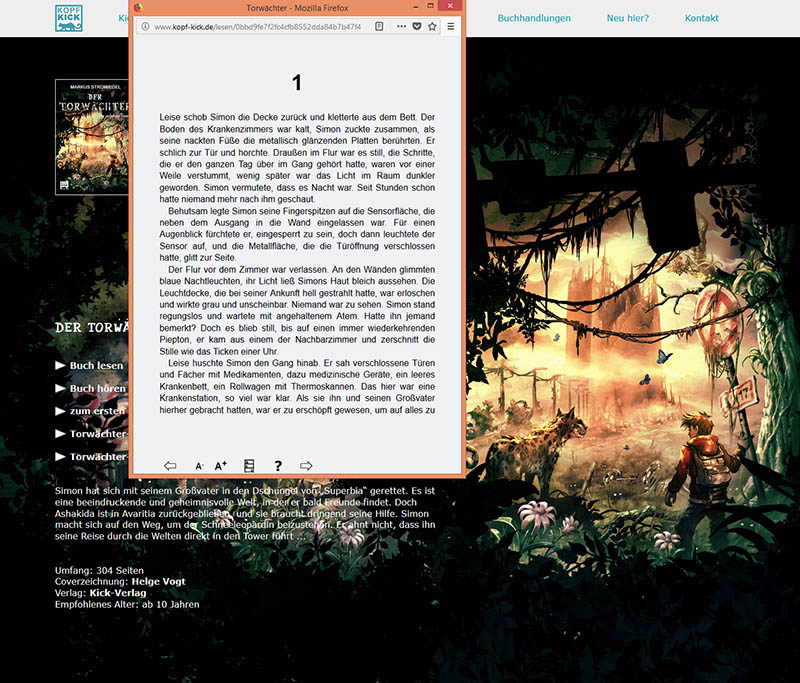Image resolution: width=800 pixels, height=683 pixels.
Task: Open page actions three-dots menu
Action: (x=402, y=26)
